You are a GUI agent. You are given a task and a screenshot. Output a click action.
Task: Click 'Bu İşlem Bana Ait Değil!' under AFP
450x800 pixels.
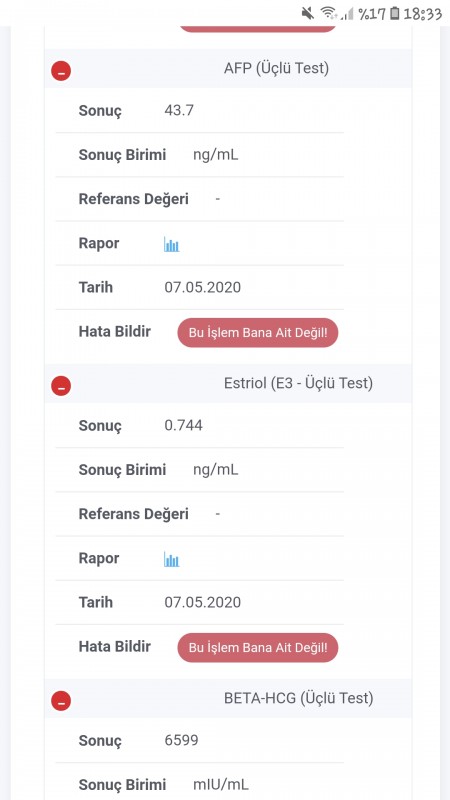click(258, 333)
